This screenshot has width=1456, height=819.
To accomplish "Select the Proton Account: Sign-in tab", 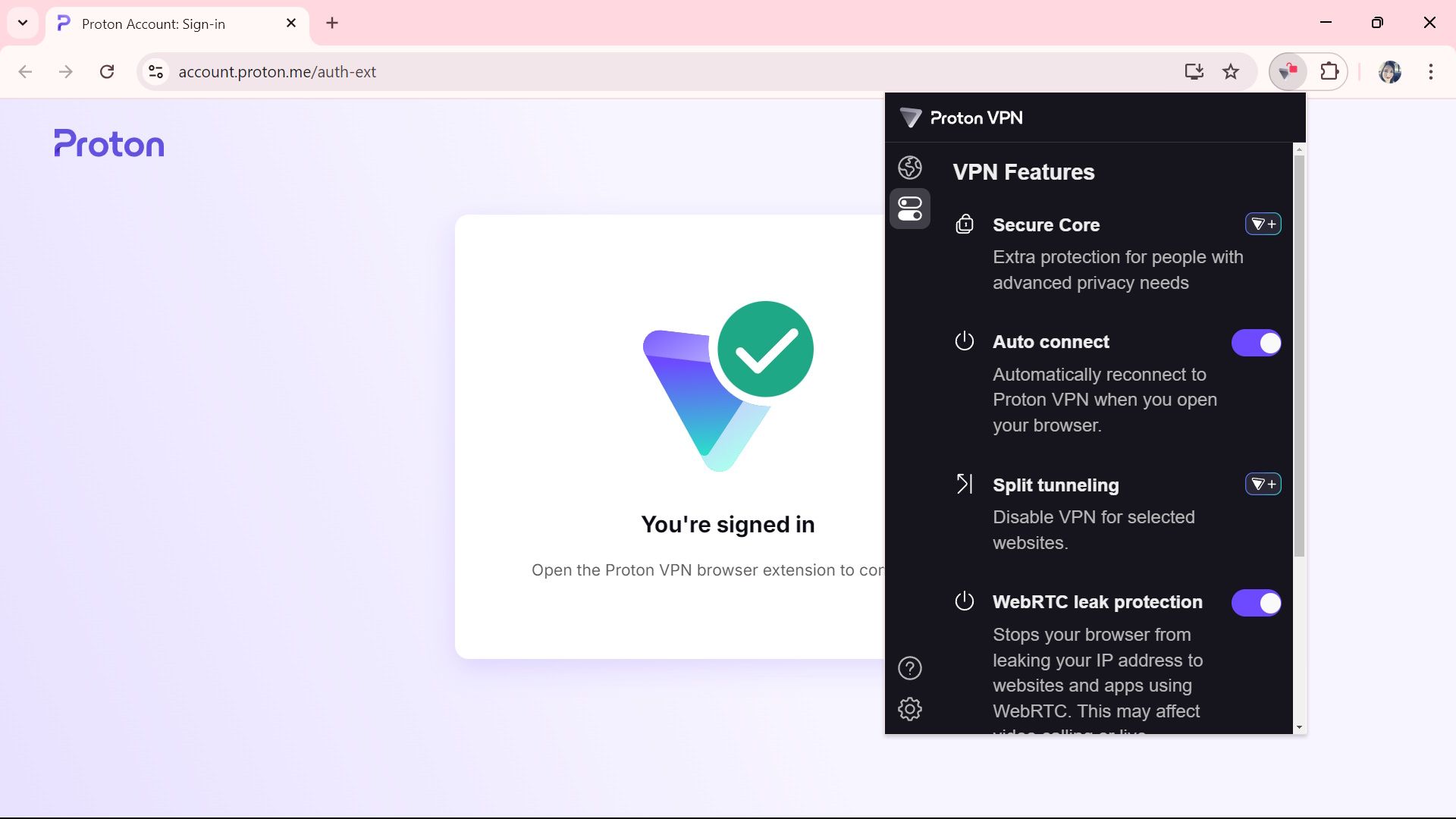I will 177,24.
